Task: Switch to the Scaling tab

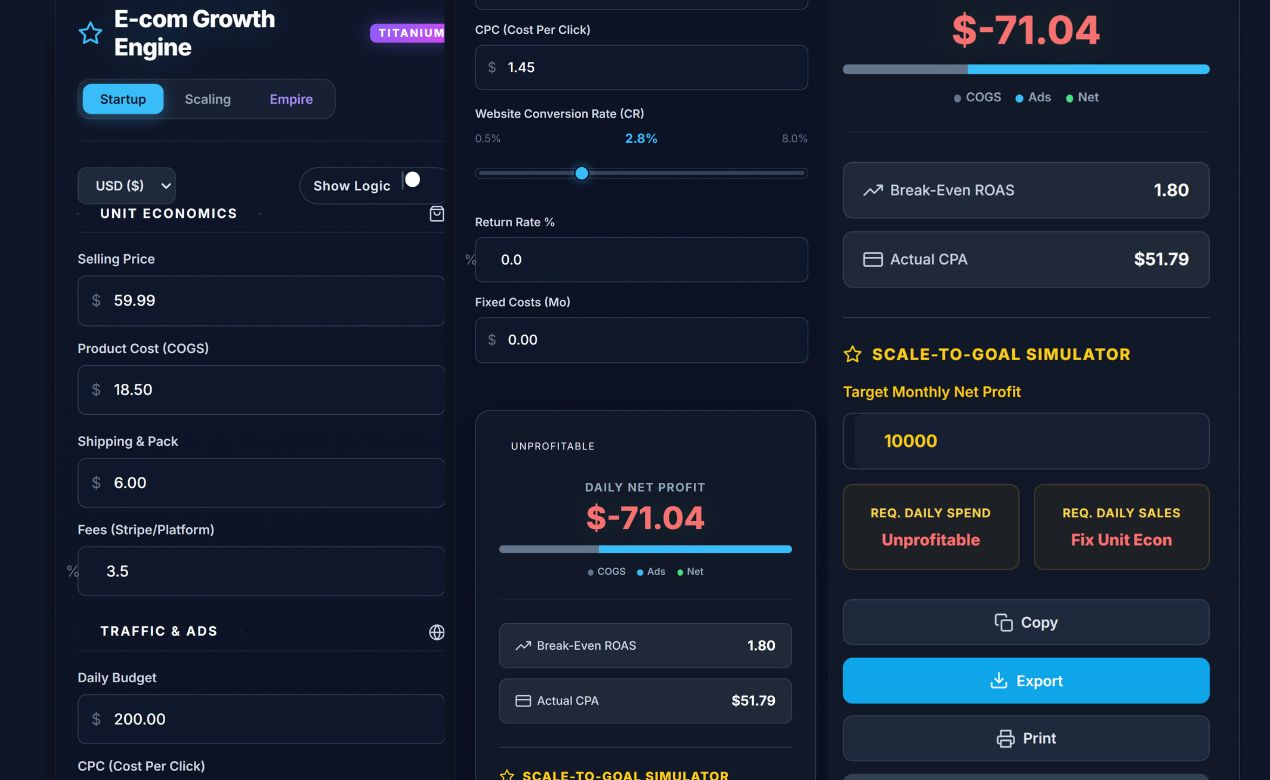Action: pyautogui.click(x=207, y=99)
